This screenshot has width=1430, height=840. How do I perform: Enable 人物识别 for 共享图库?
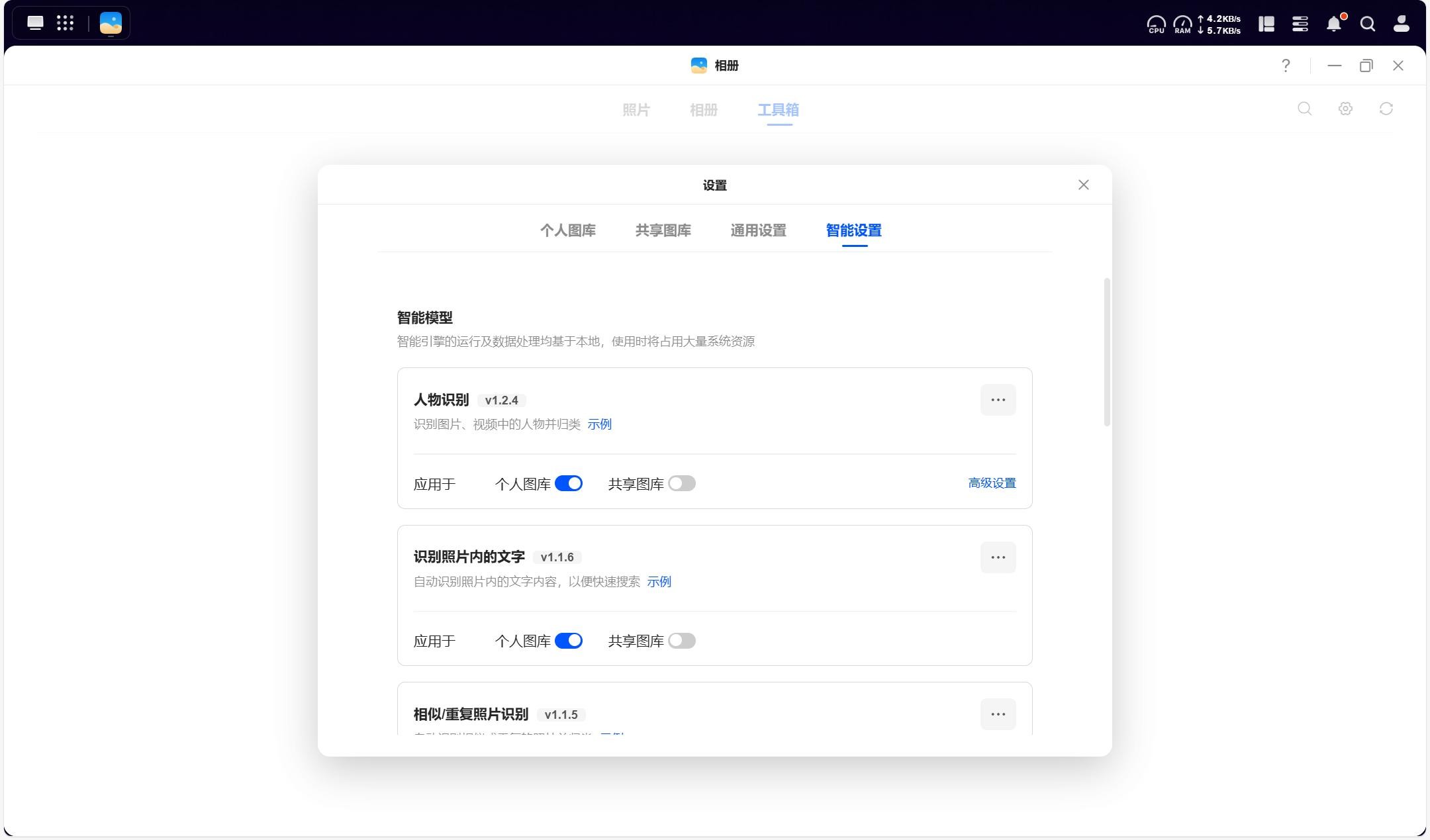682,484
